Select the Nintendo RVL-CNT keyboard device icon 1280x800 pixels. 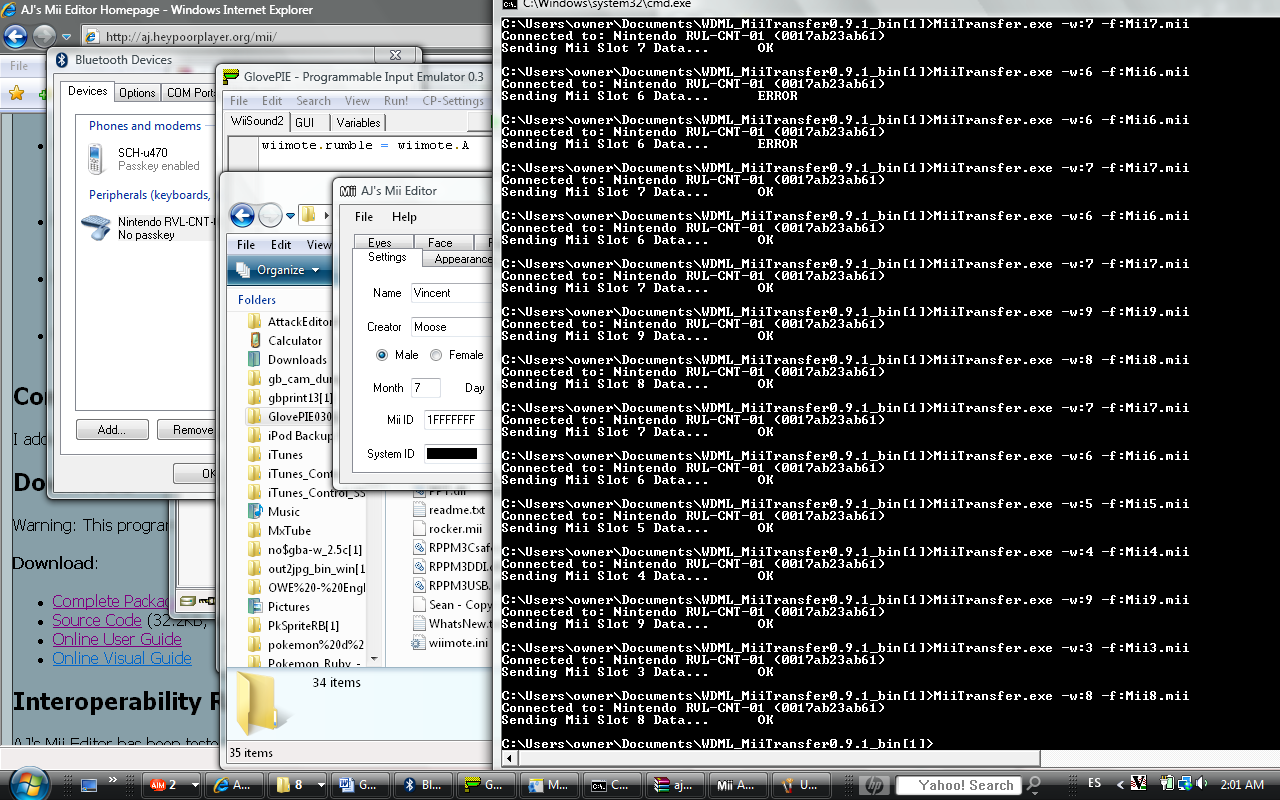96,228
